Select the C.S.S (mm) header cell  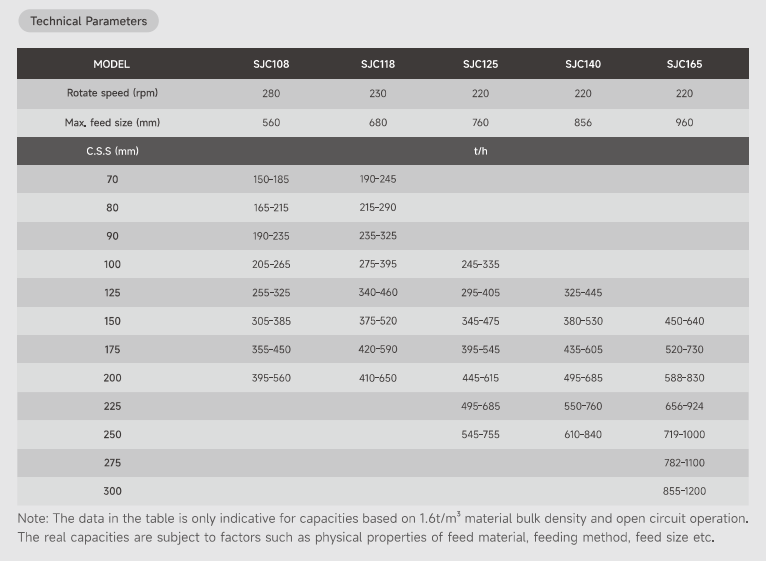coord(112,151)
